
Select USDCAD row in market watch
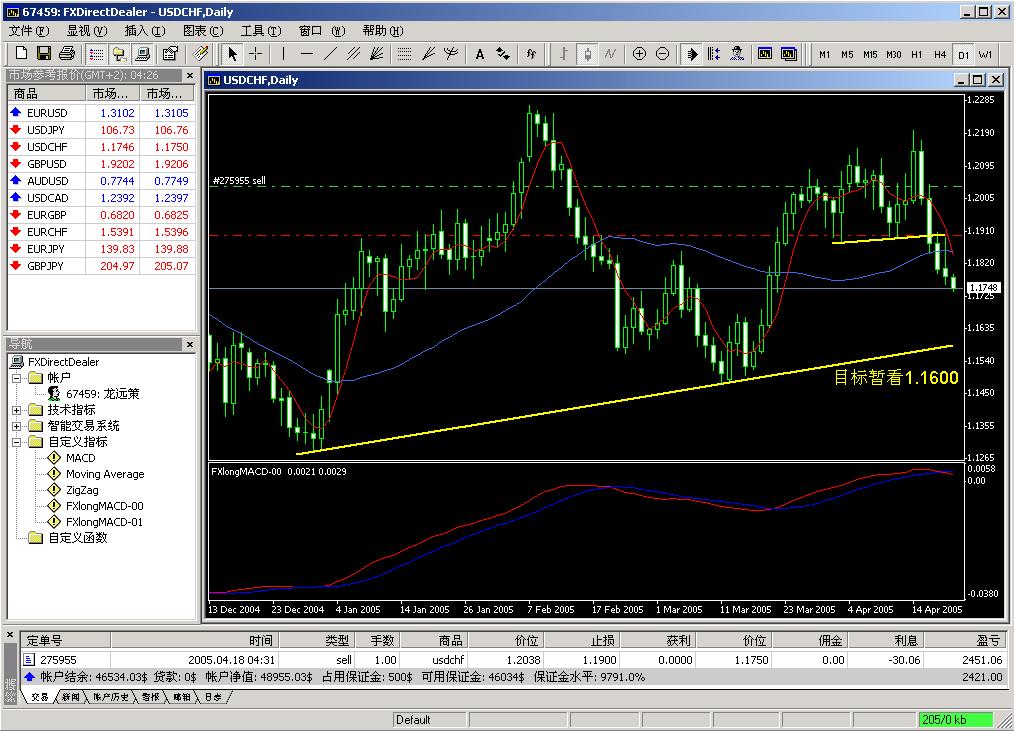101,198
